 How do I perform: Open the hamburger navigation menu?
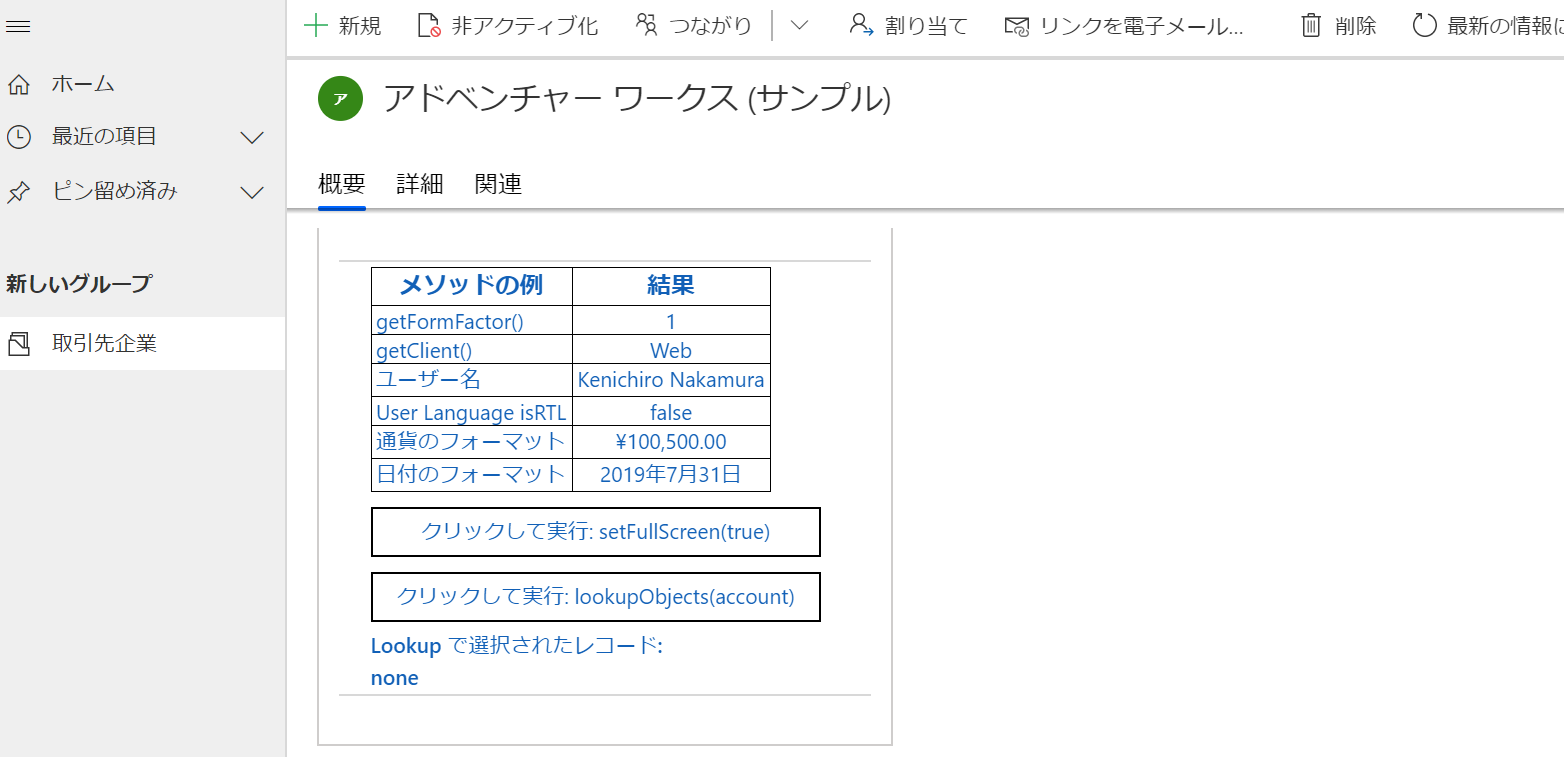click(18, 26)
